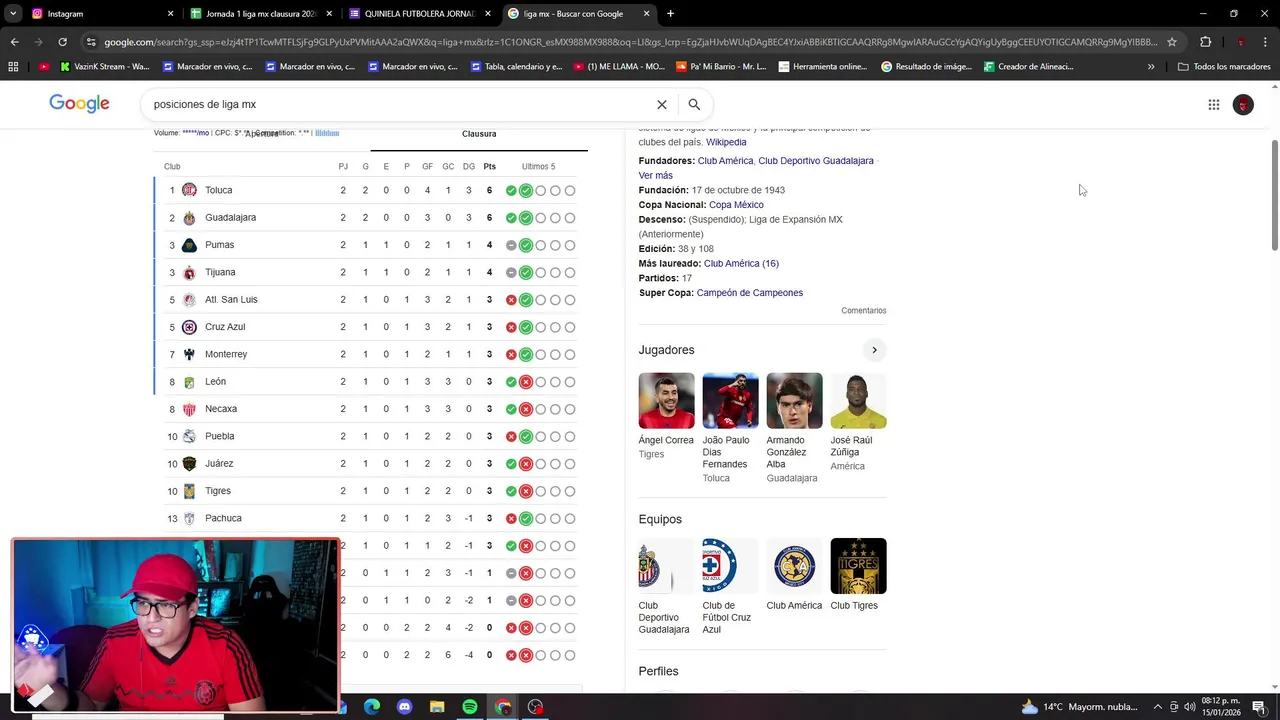This screenshot has height=720, width=1280.
Task: Click the address bar URL
Action: coord(630,42)
